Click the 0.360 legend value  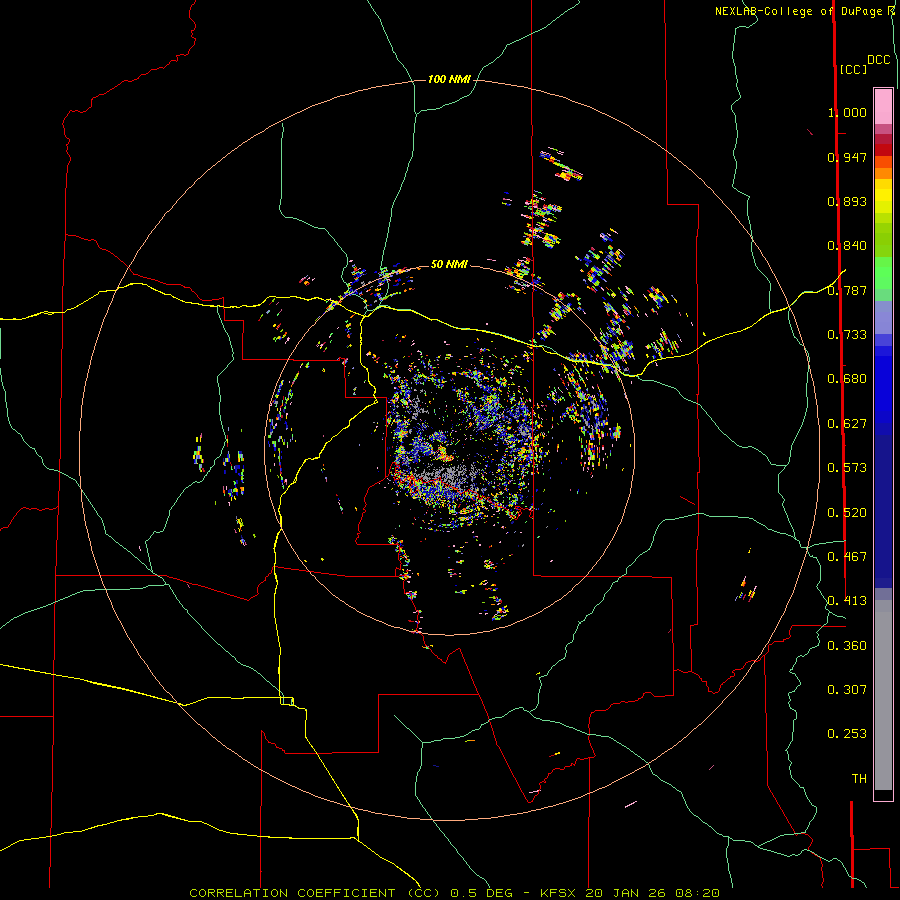(x=847, y=646)
